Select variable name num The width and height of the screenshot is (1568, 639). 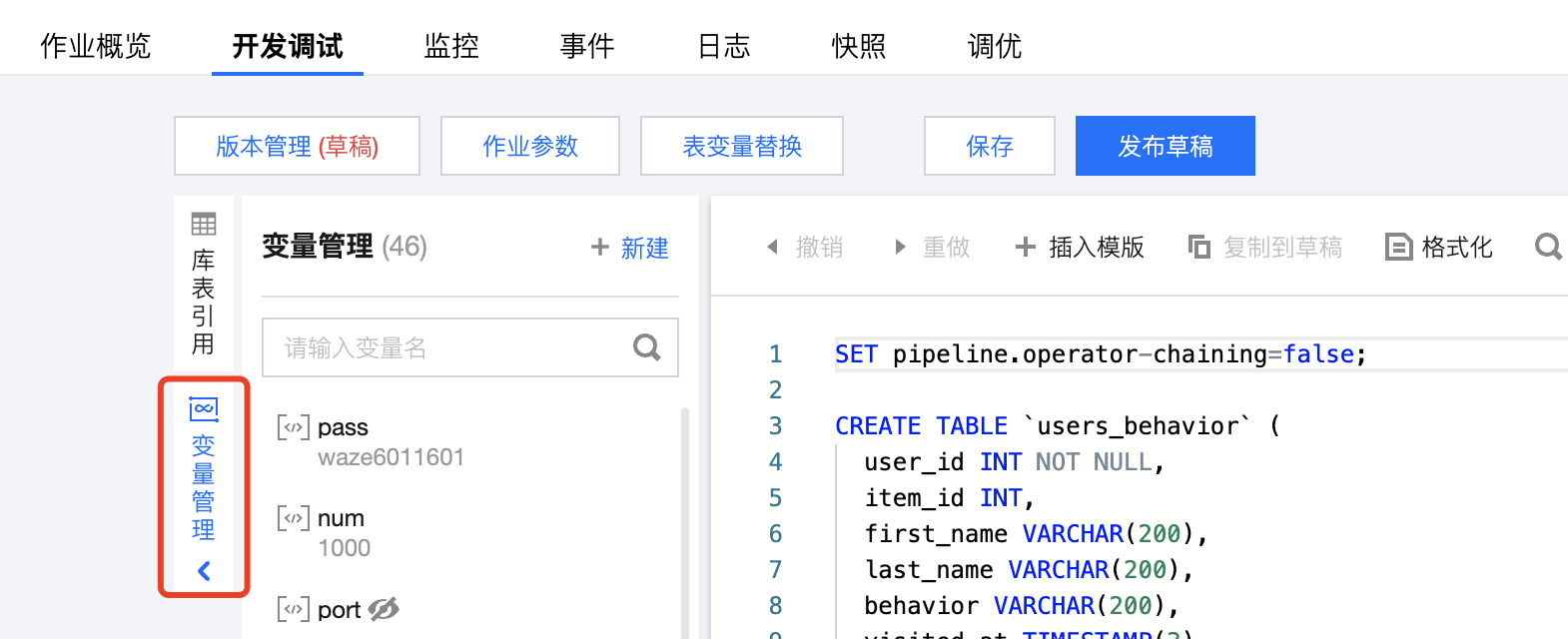[x=341, y=518]
